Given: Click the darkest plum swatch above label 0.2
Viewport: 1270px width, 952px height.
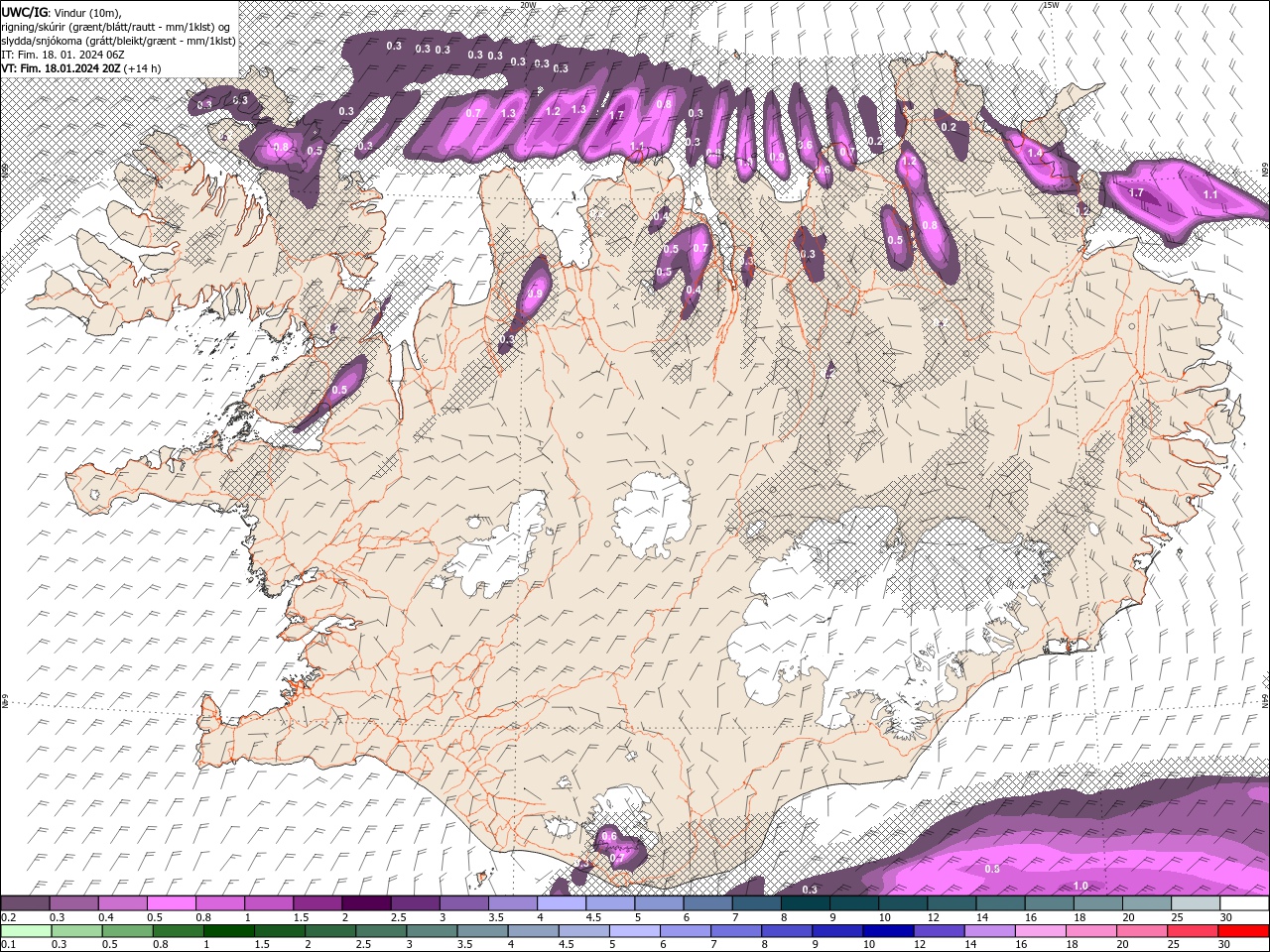Looking at the screenshot, I should (25, 903).
